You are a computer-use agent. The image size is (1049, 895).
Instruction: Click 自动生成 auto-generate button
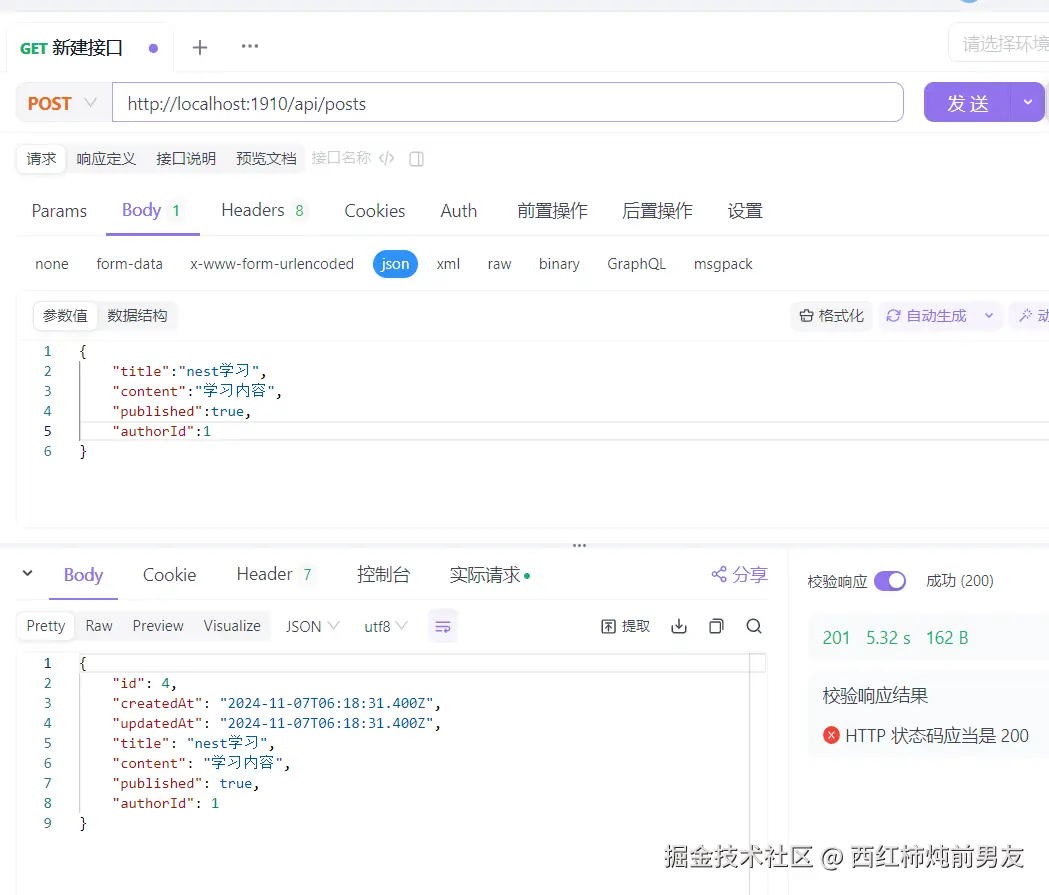click(x=927, y=316)
